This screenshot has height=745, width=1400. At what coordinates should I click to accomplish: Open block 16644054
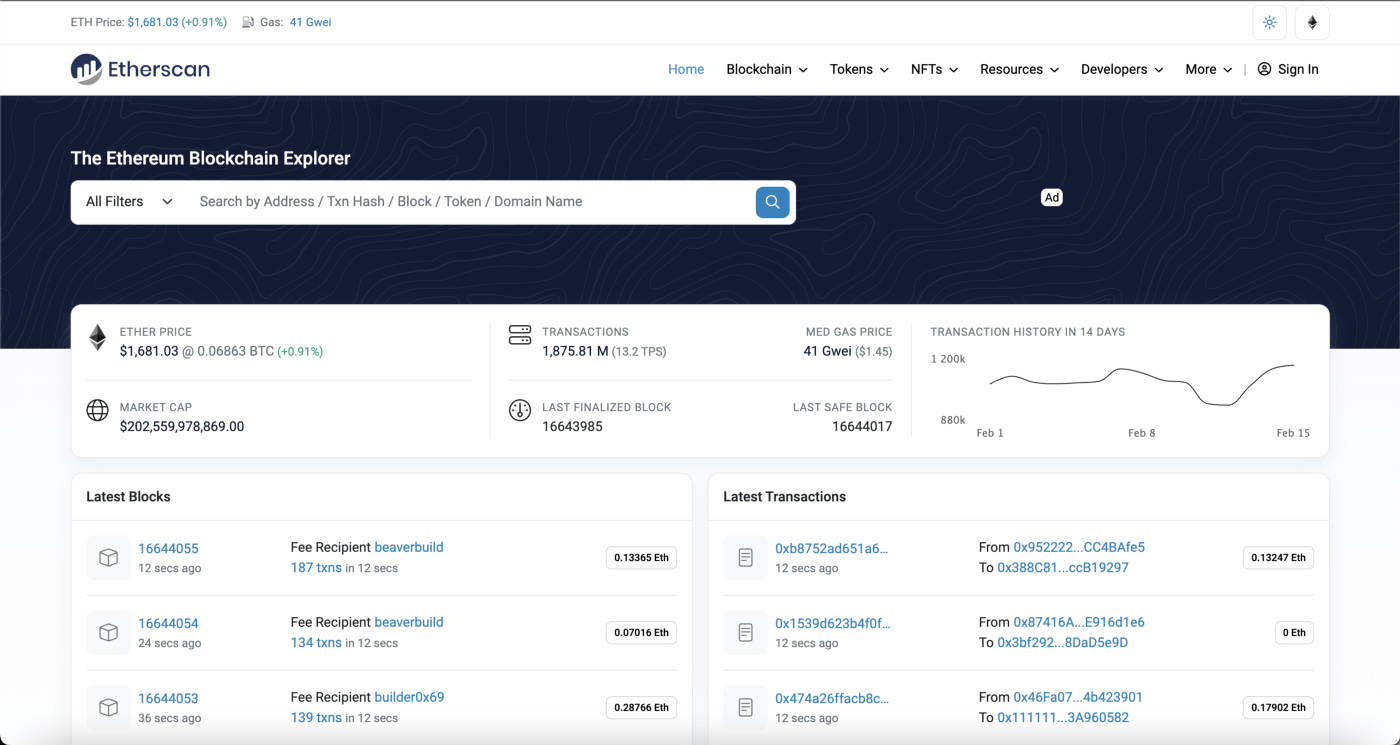(x=168, y=623)
